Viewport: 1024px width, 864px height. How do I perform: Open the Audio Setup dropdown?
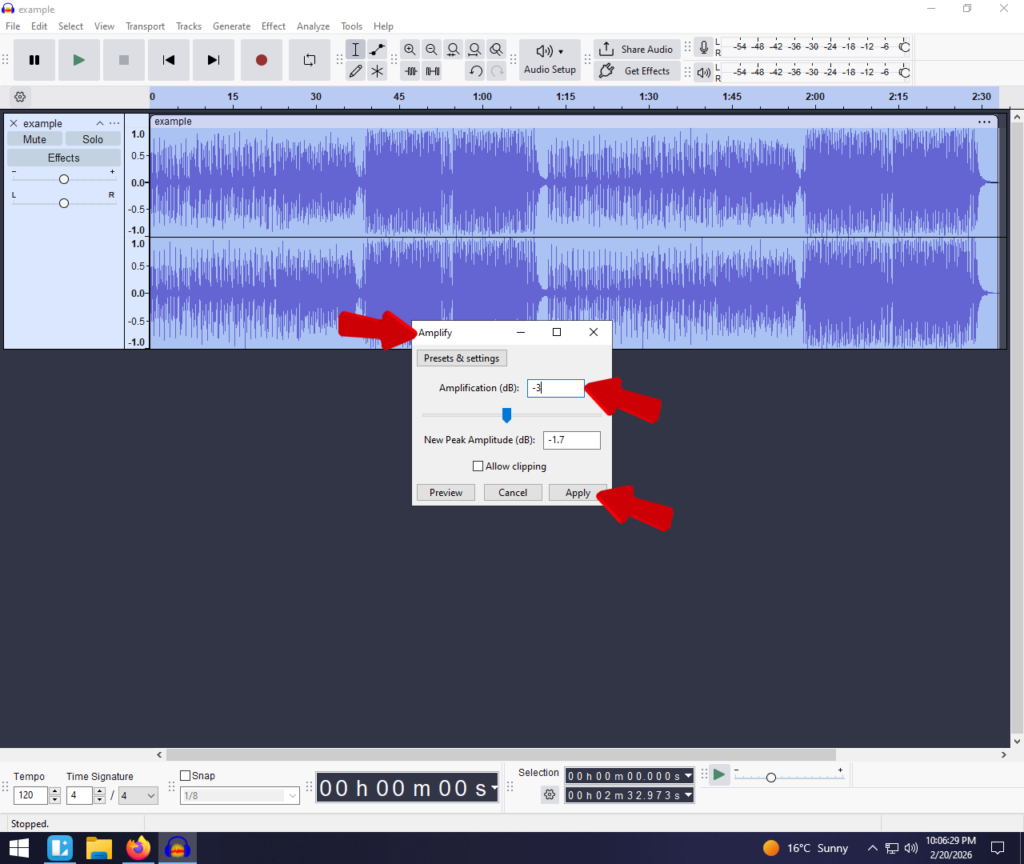[549, 59]
